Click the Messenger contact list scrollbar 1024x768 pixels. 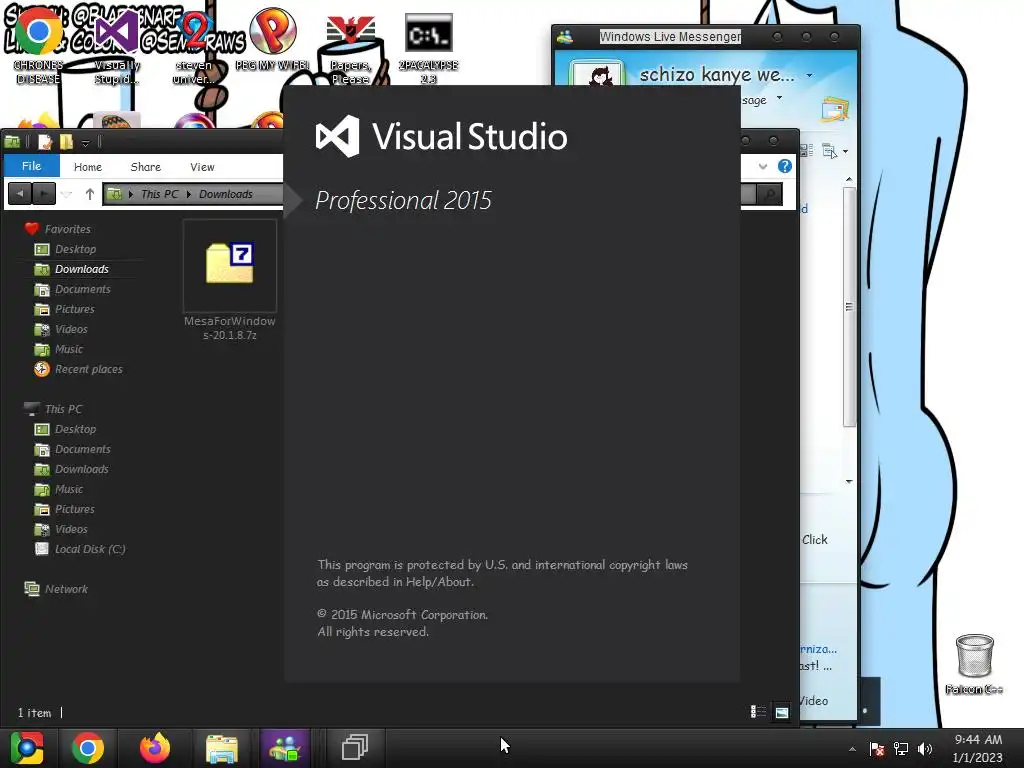[x=849, y=306]
